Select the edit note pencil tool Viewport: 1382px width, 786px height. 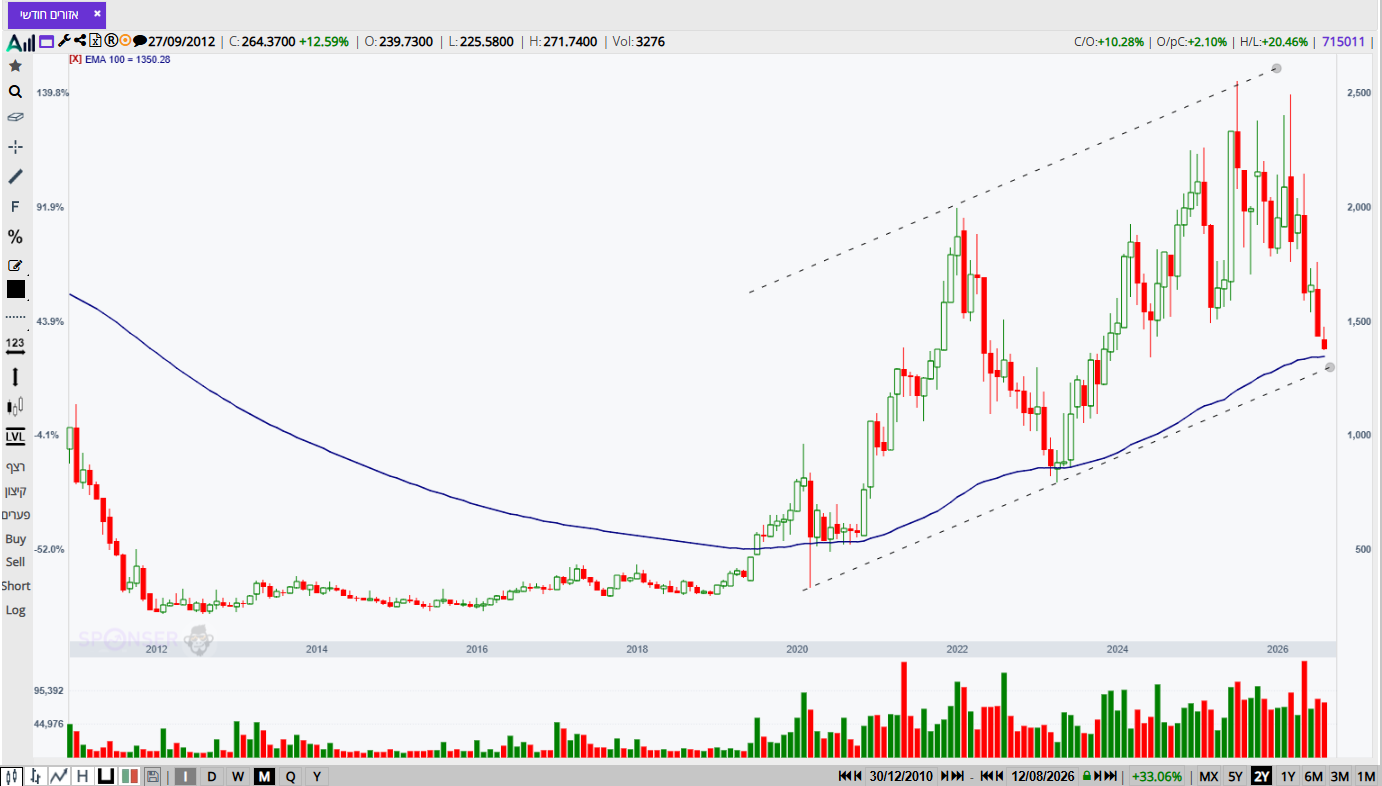pyautogui.click(x=15, y=266)
